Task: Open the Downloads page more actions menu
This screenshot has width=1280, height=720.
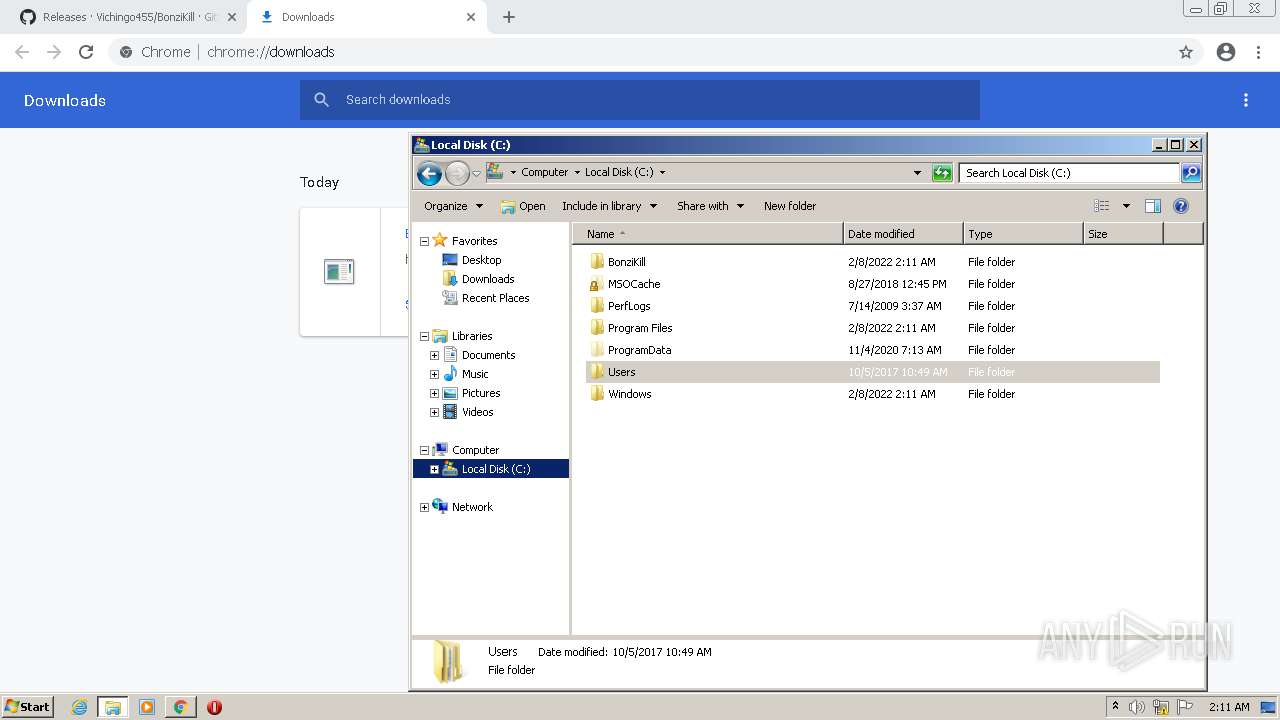Action: click(x=1246, y=100)
